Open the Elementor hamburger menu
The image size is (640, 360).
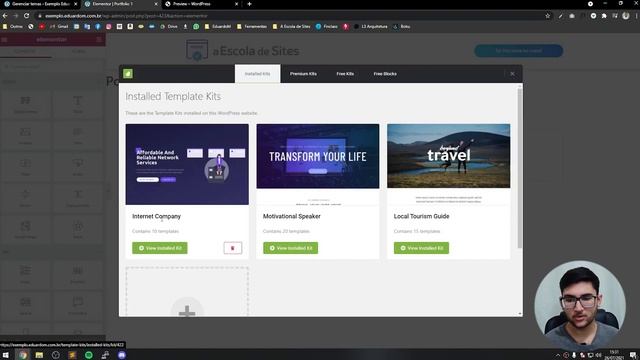tap(4, 40)
